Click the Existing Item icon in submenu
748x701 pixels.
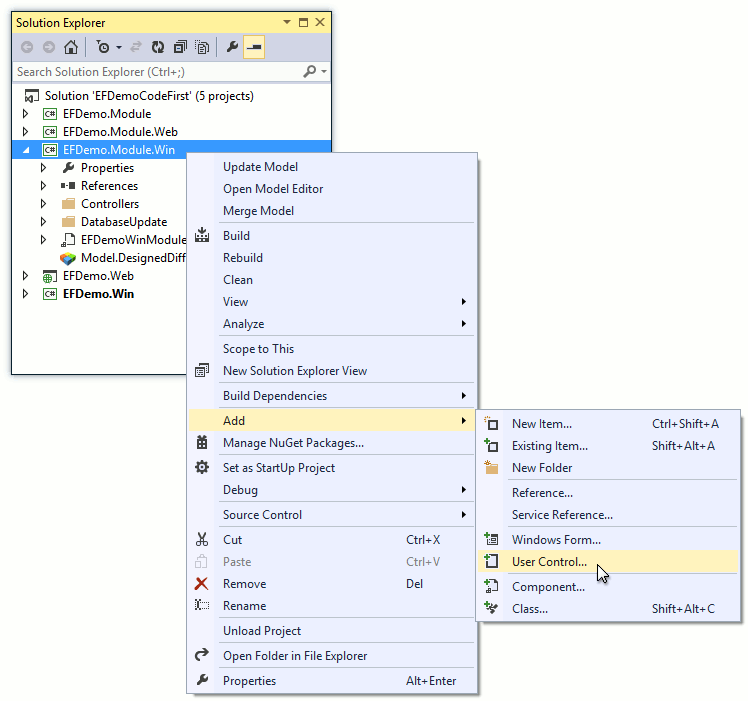pos(491,445)
